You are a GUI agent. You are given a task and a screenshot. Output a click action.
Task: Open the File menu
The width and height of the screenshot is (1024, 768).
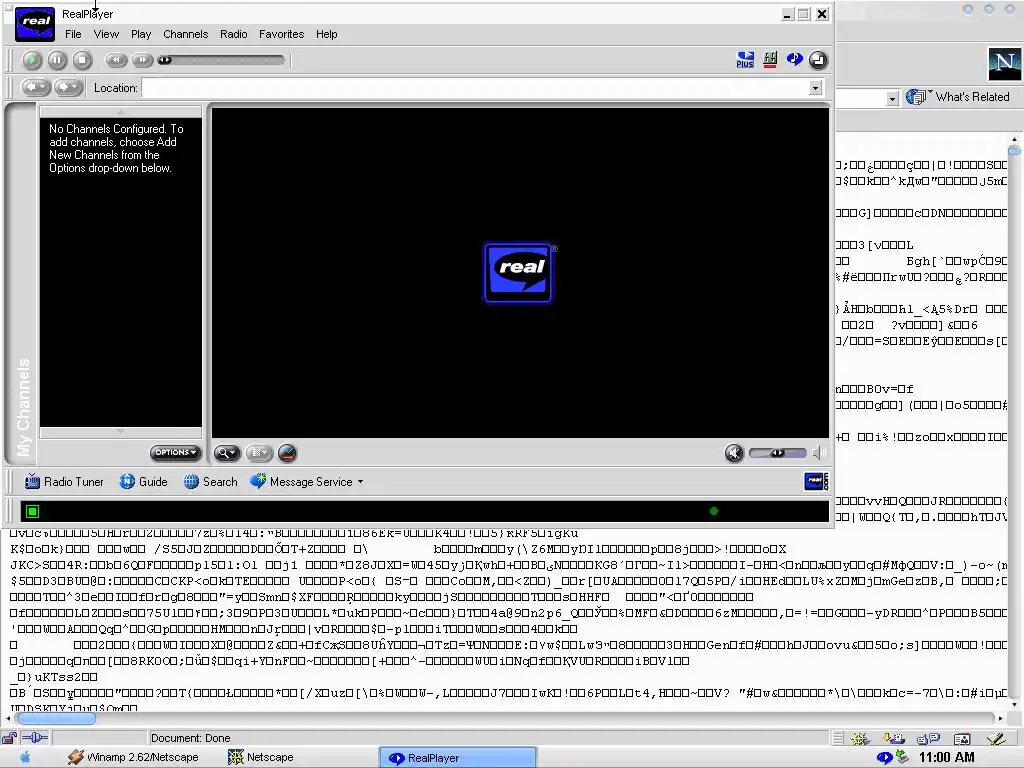tap(73, 34)
